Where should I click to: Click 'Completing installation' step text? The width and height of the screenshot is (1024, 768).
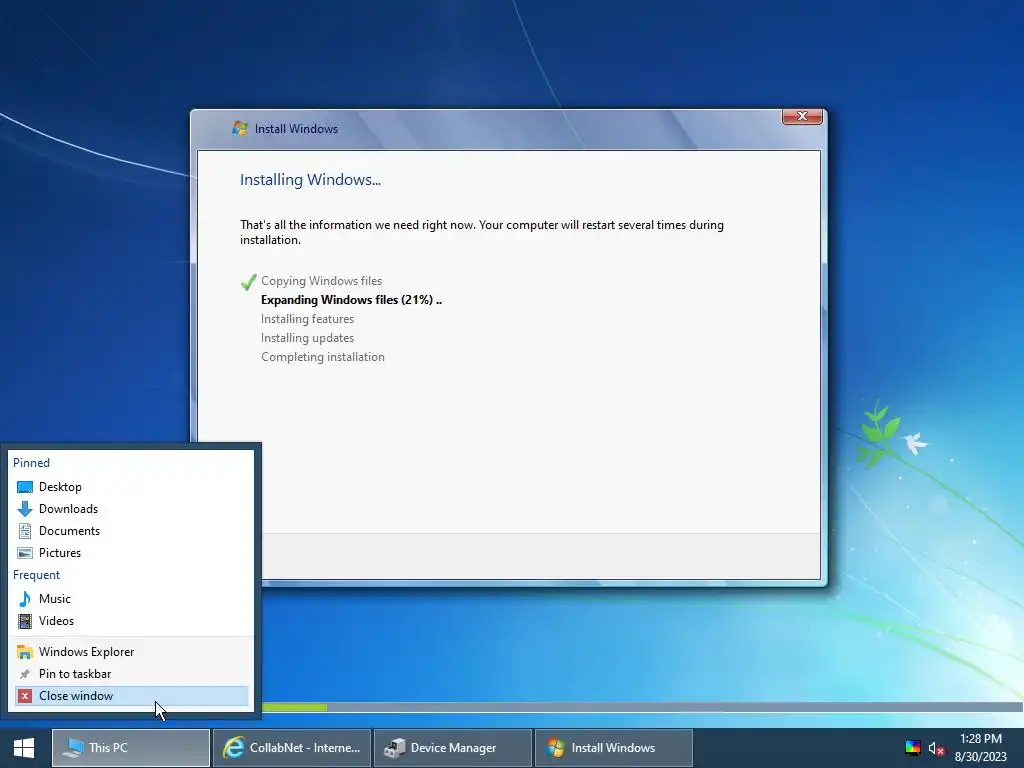[x=323, y=357]
